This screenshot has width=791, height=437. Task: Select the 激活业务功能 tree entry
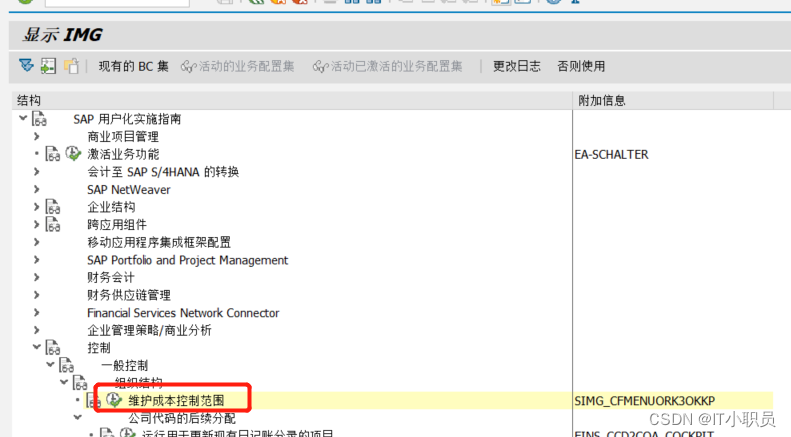(123, 154)
